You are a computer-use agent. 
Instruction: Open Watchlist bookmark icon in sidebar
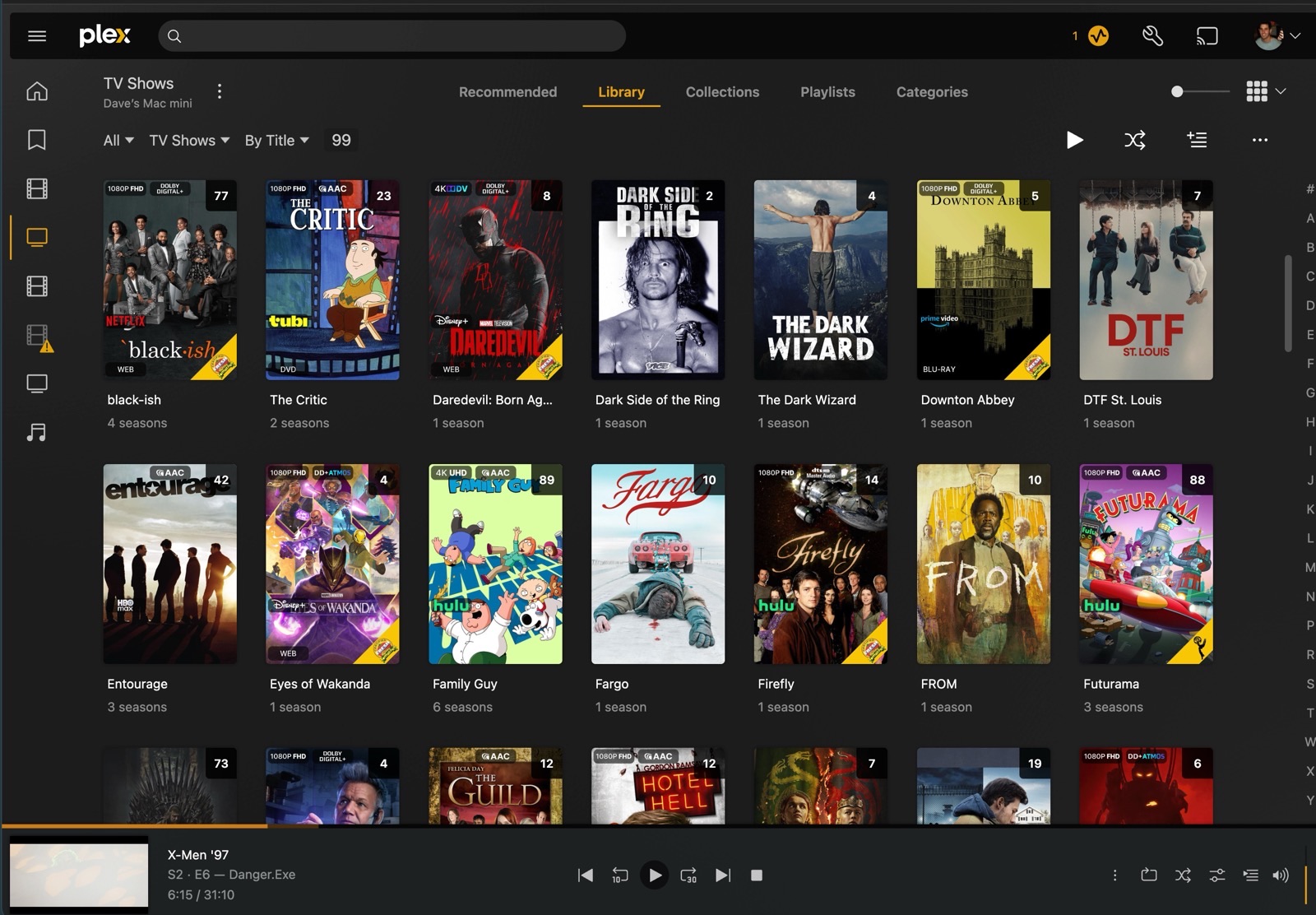point(37,139)
